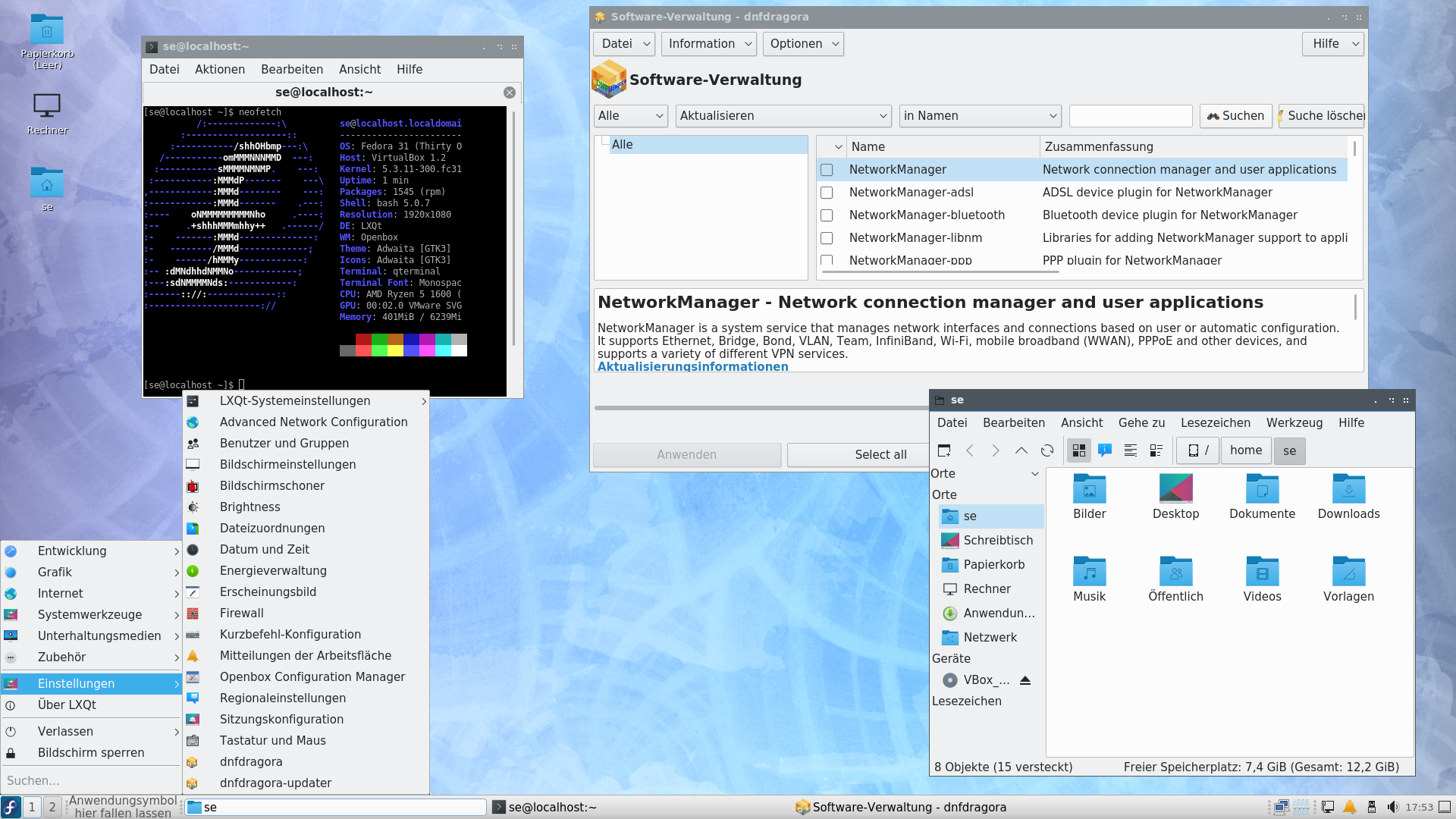Open Hilfe dropdown in Software-Verwaltung
The width and height of the screenshot is (1456, 819).
click(x=1333, y=44)
